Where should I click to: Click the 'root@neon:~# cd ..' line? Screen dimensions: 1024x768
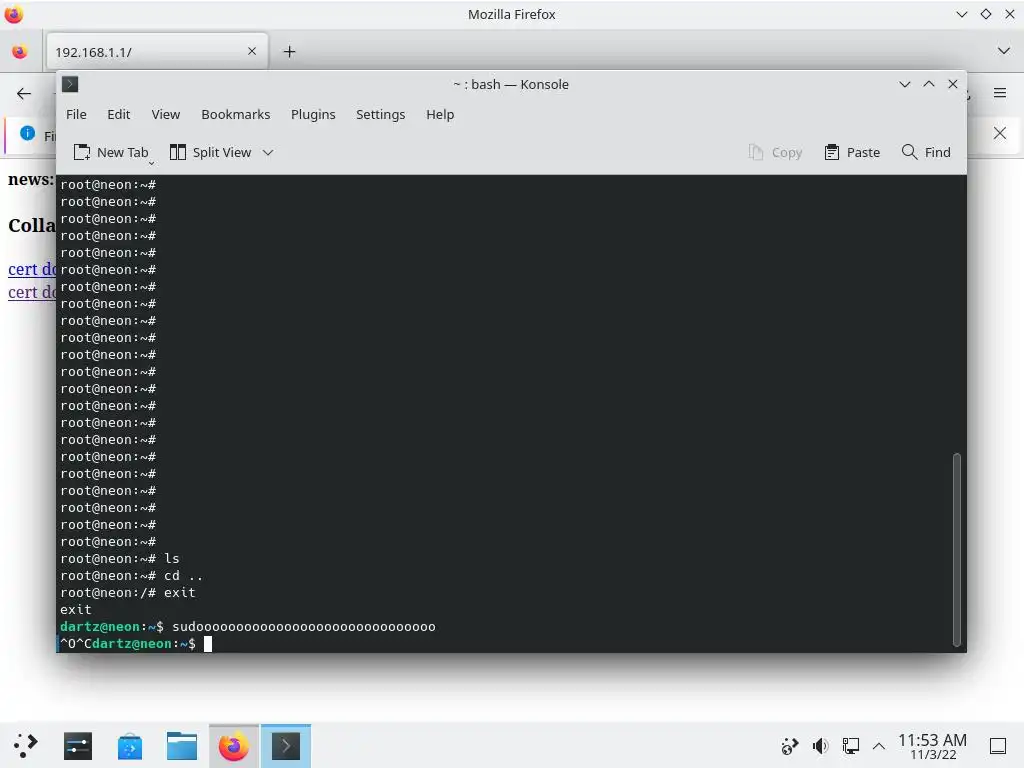(131, 576)
